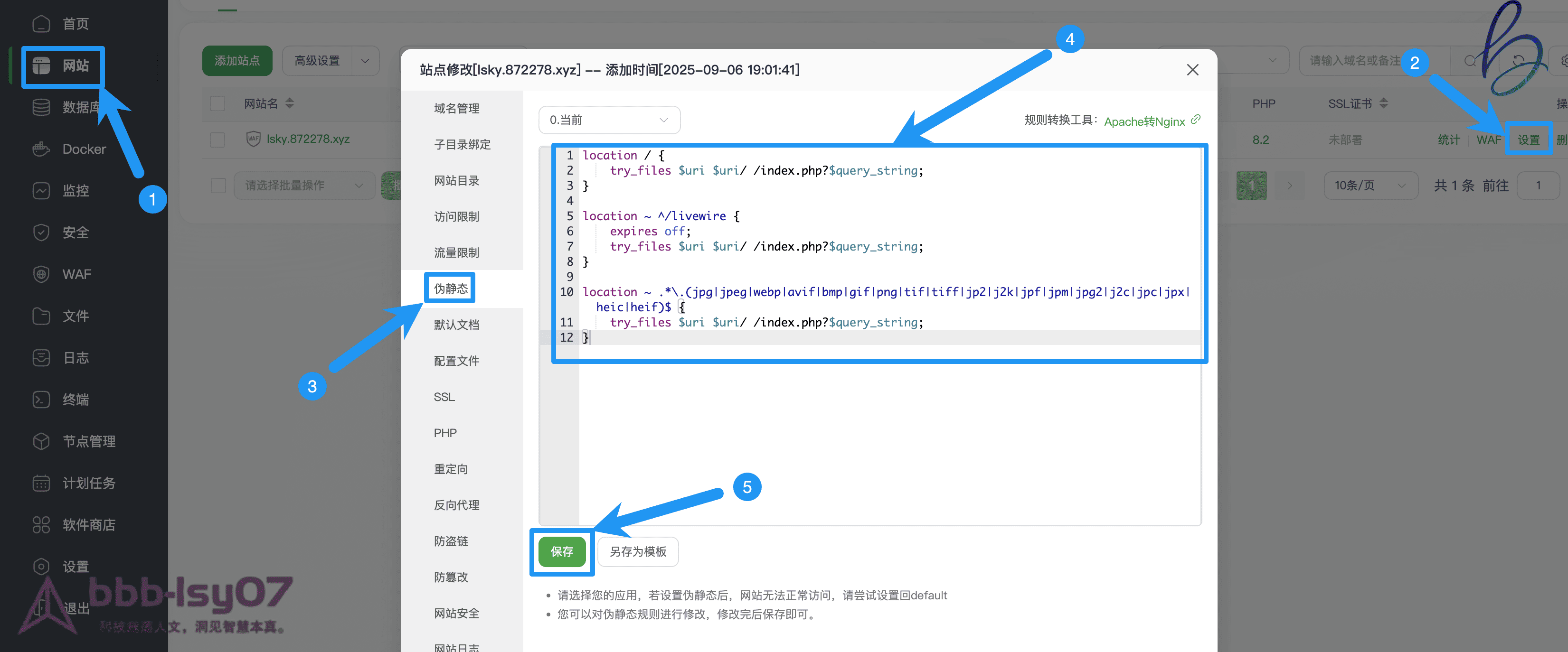Open the Docker panel from the sidebar
The height and width of the screenshot is (652, 1568).
pyautogui.click(x=84, y=149)
